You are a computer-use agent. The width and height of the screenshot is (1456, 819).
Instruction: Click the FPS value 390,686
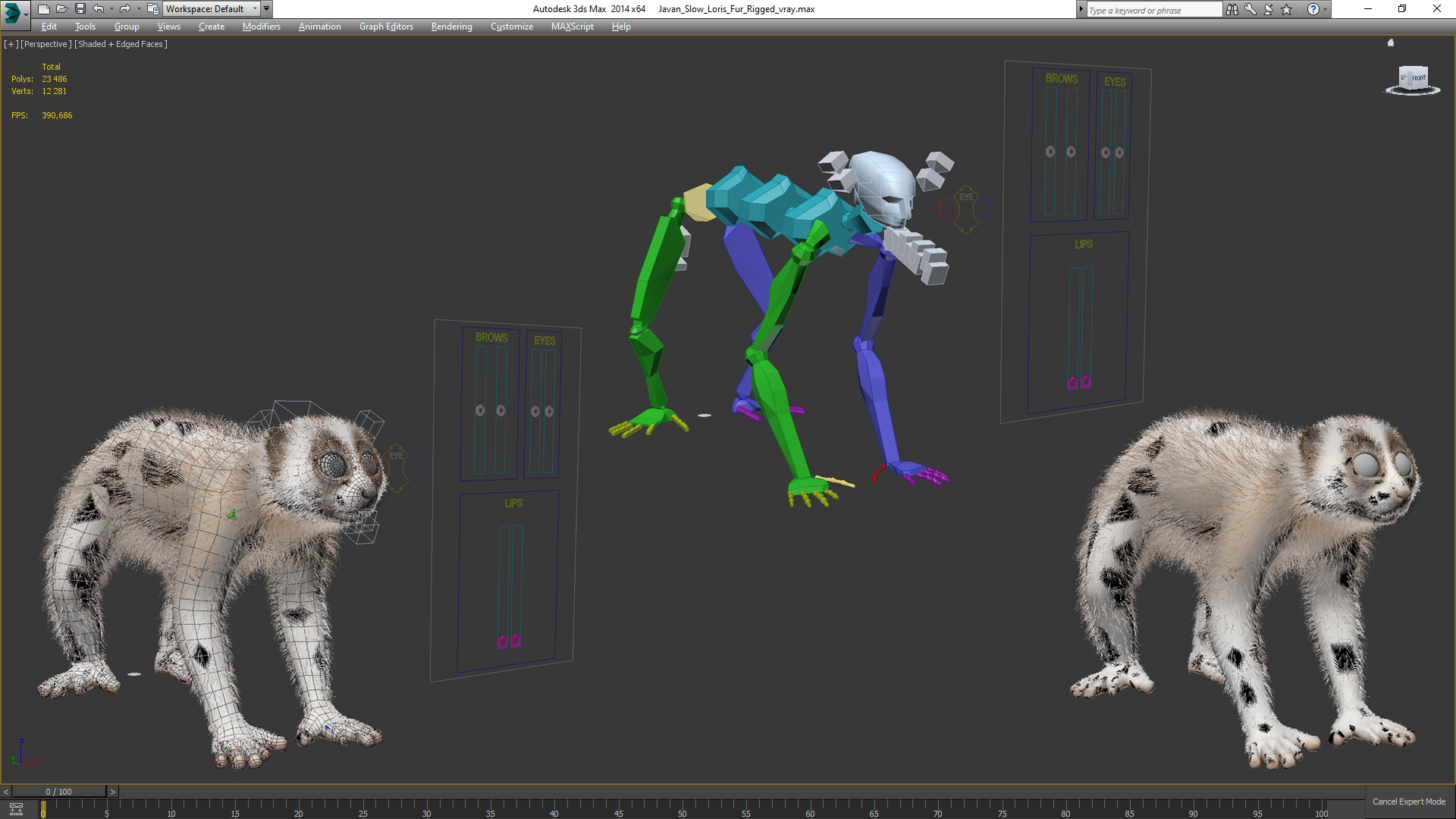click(x=58, y=115)
